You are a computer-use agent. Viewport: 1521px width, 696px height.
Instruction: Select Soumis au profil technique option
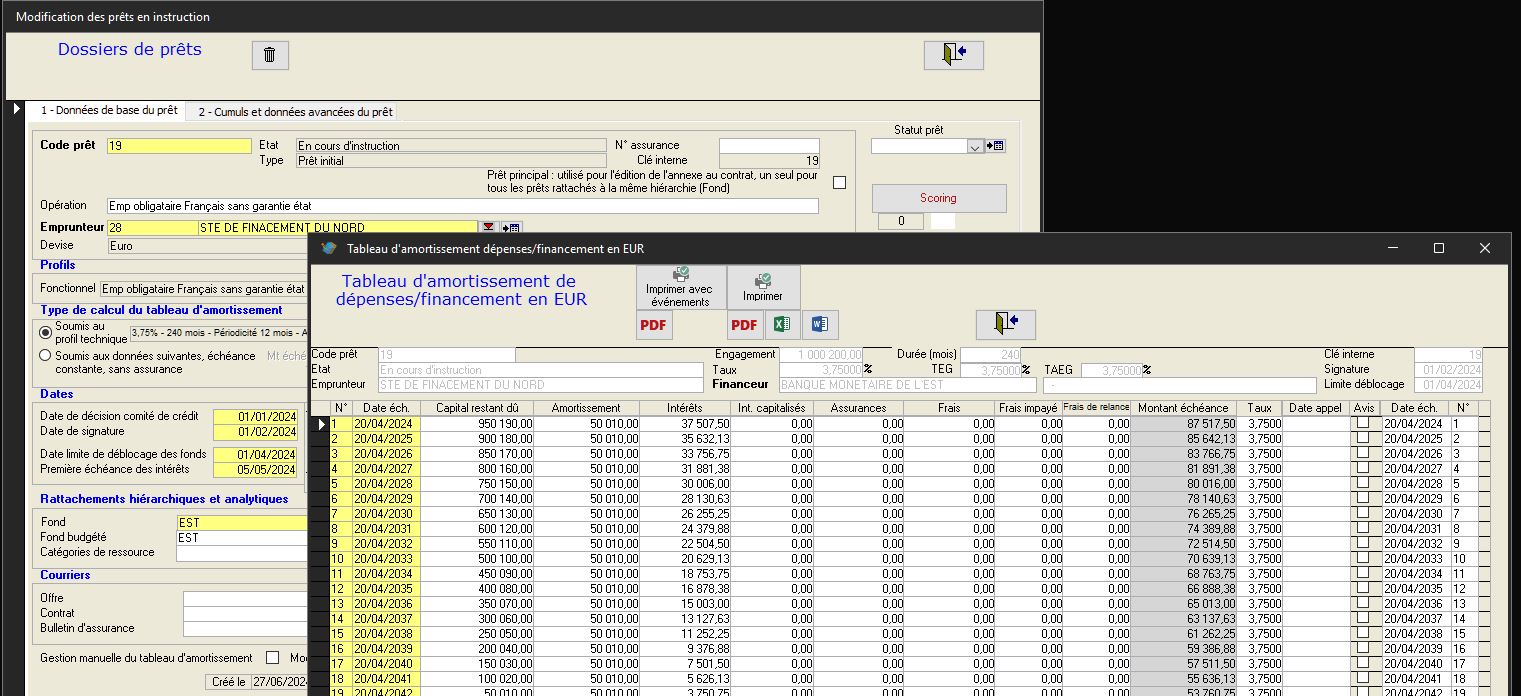tap(45, 332)
